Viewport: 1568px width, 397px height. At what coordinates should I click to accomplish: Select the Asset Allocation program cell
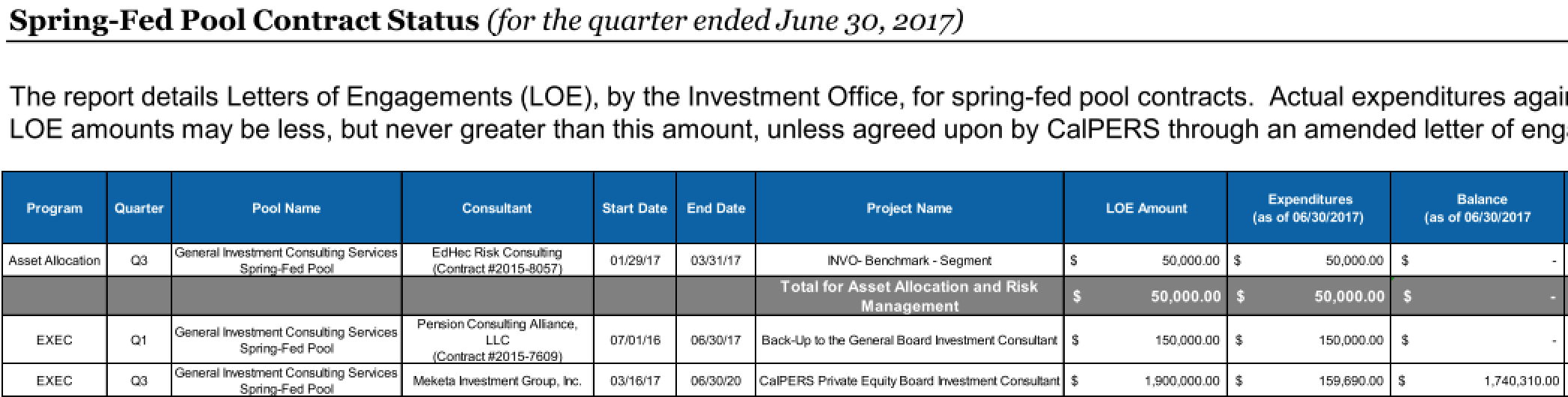coord(55,261)
